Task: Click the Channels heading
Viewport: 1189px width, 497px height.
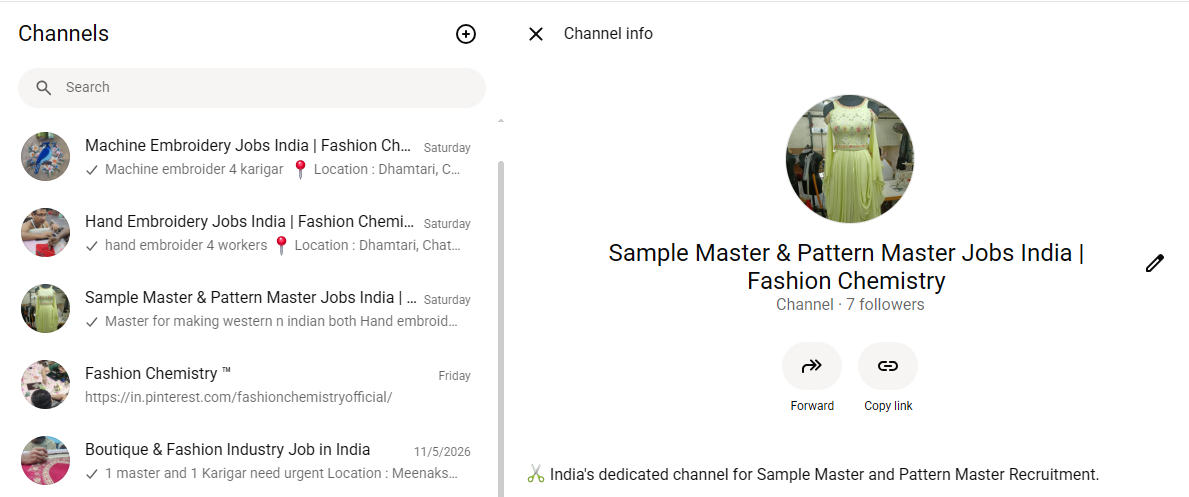Action: (x=64, y=33)
